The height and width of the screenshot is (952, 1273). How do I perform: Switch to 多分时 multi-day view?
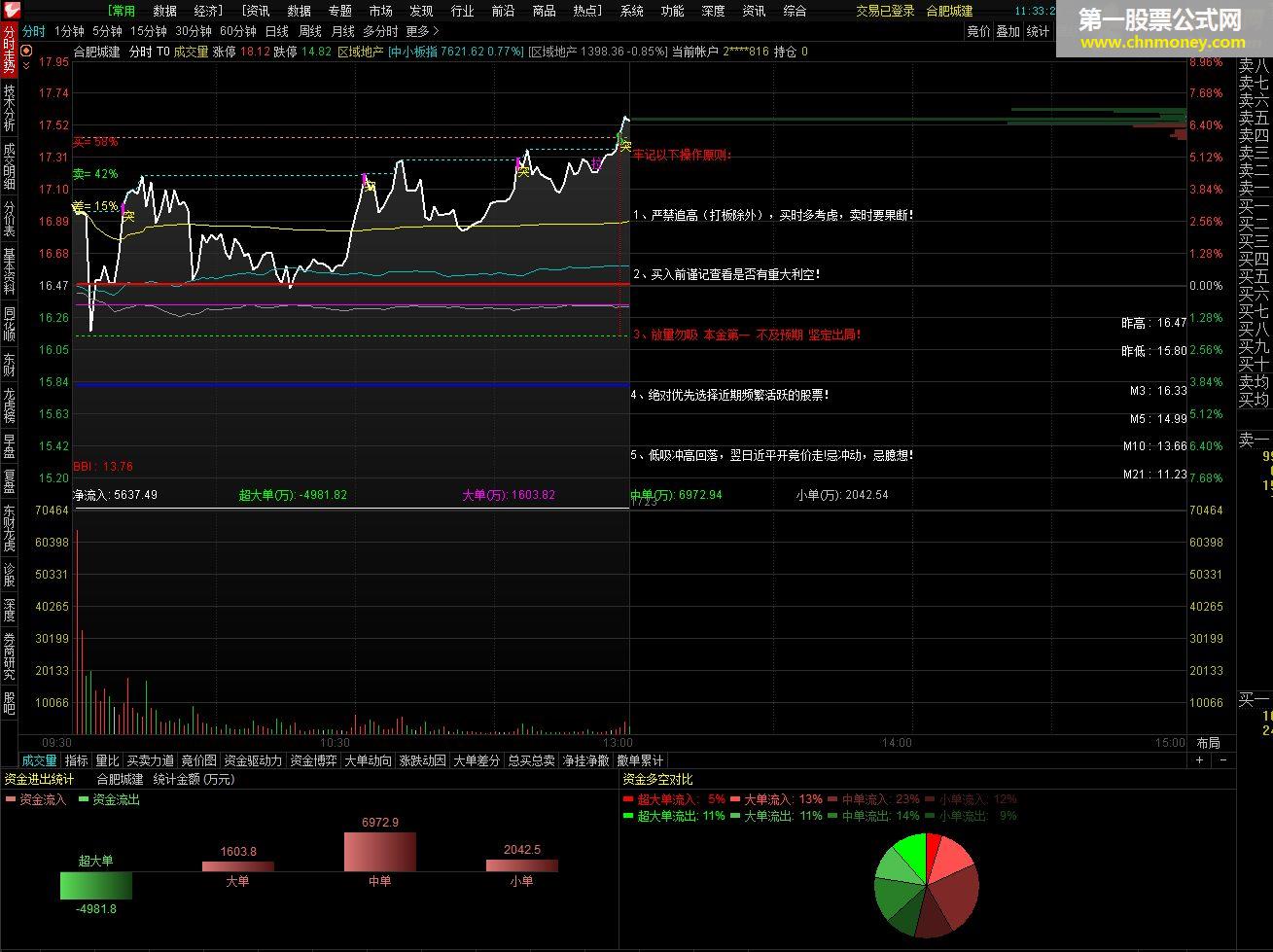(x=381, y=31)
